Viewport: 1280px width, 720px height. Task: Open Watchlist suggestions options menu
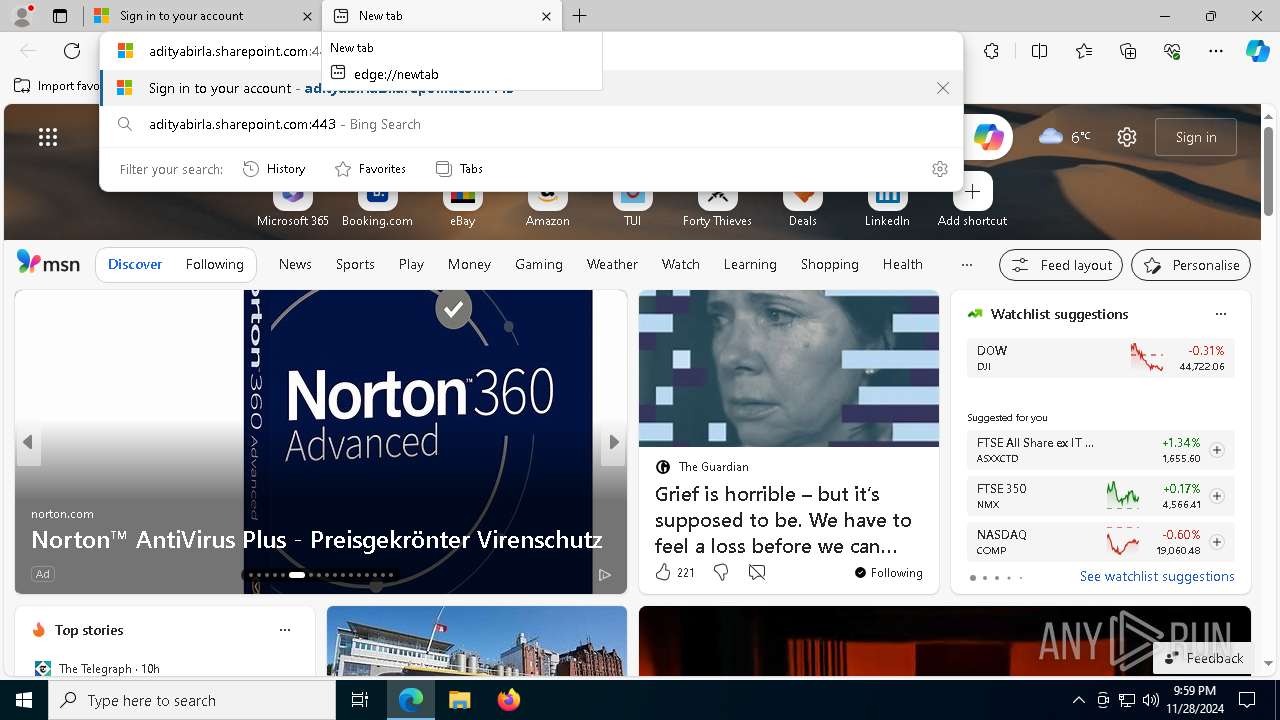coord(1220,314)
